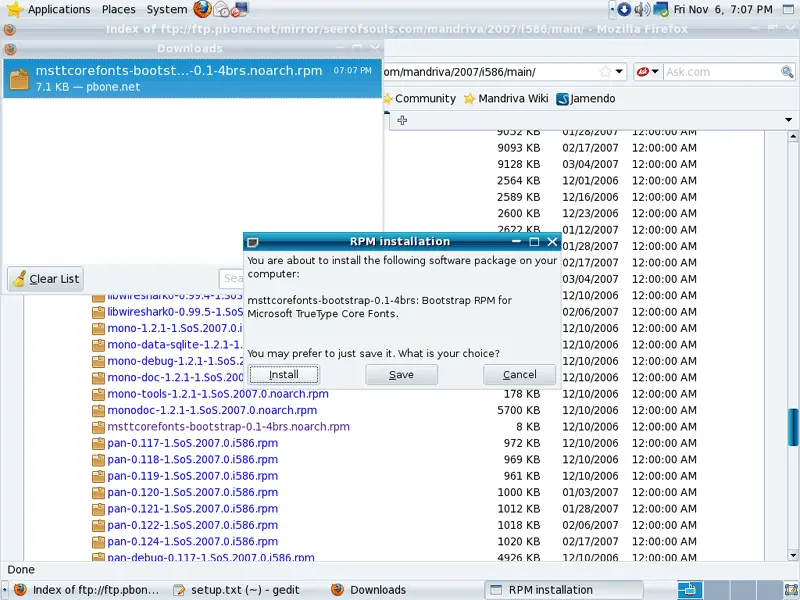Open the Applications menu

point(59,9)
